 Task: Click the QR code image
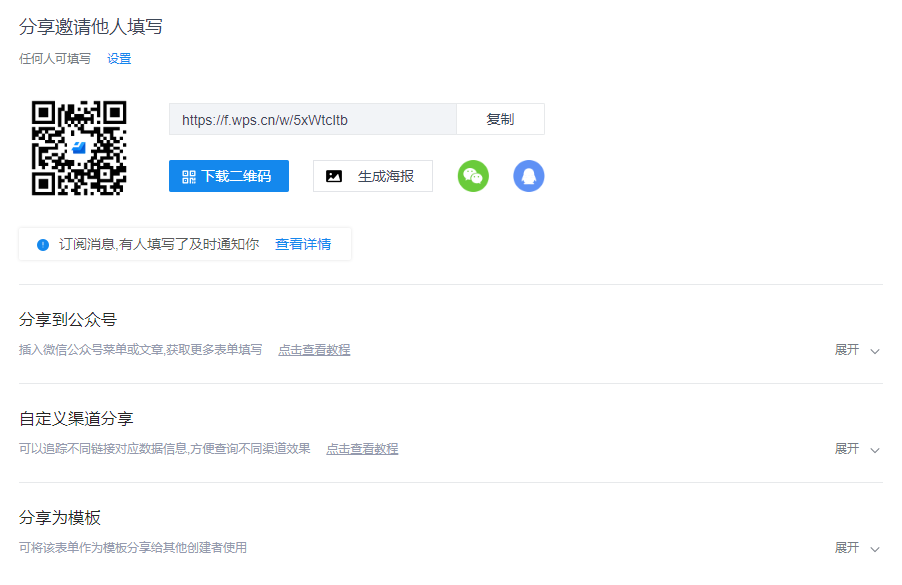pos(79,148)
